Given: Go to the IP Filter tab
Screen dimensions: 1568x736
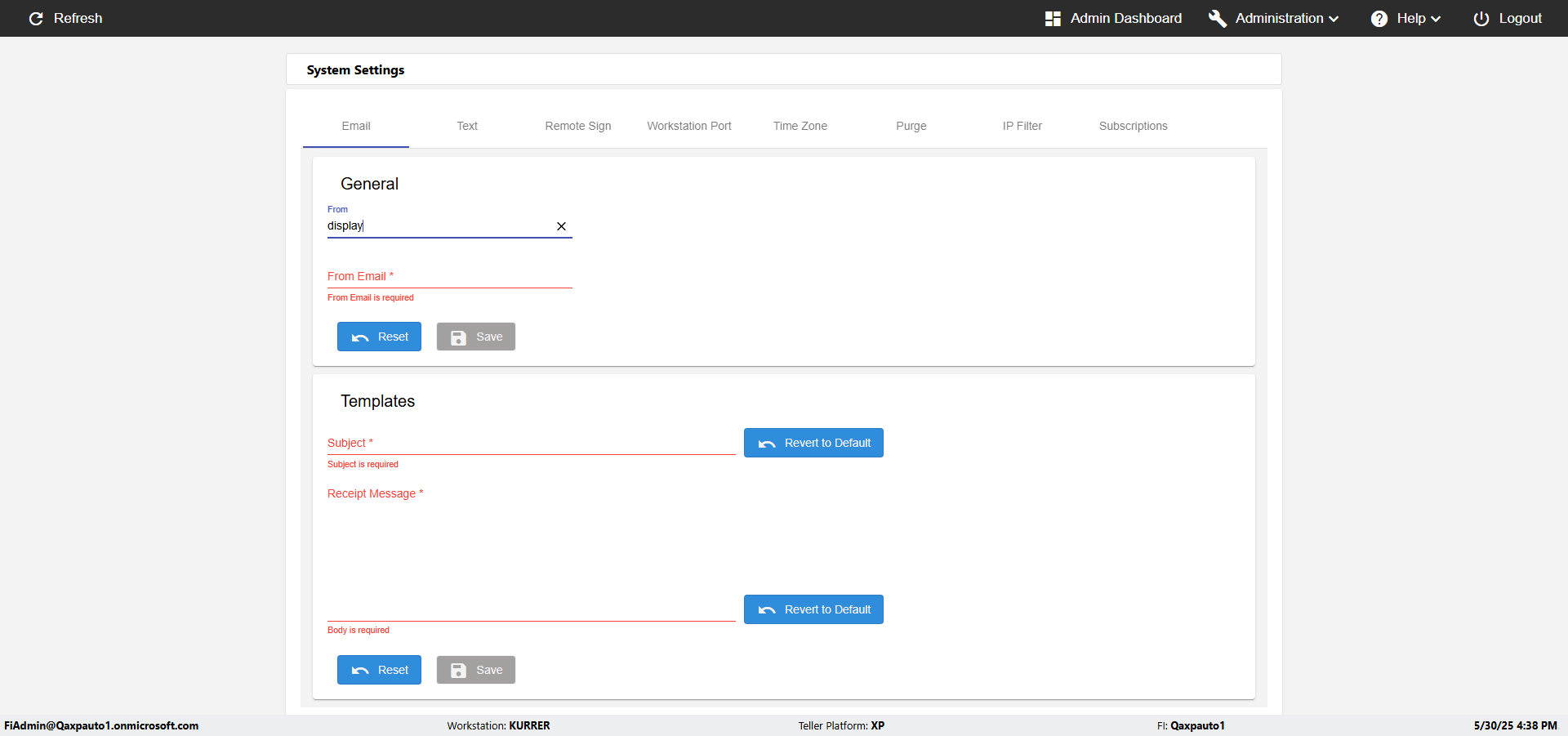Looking at the screenshot, I should (1022, 126).
